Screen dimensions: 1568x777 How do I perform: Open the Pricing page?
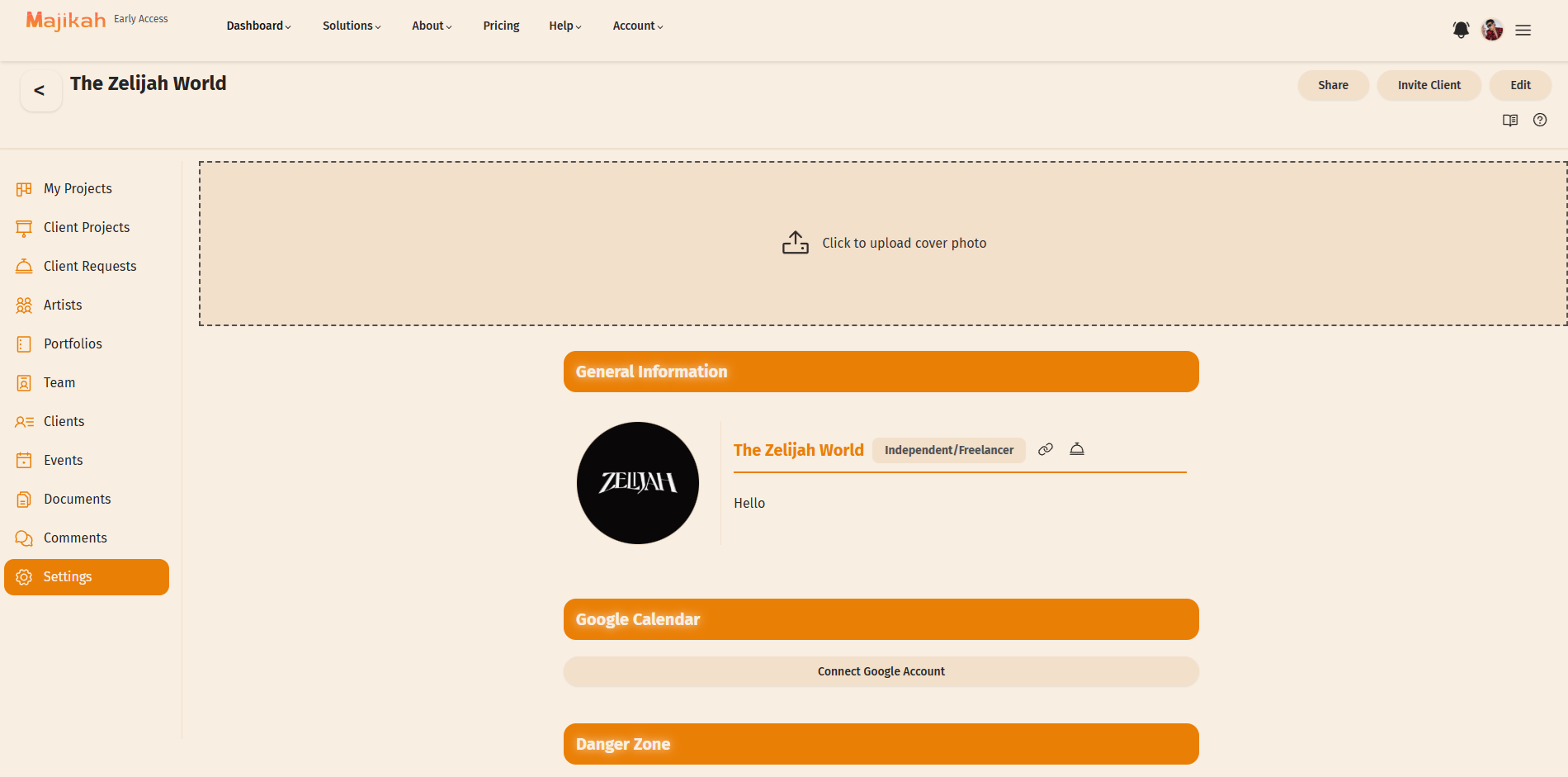tap(501, 26)
